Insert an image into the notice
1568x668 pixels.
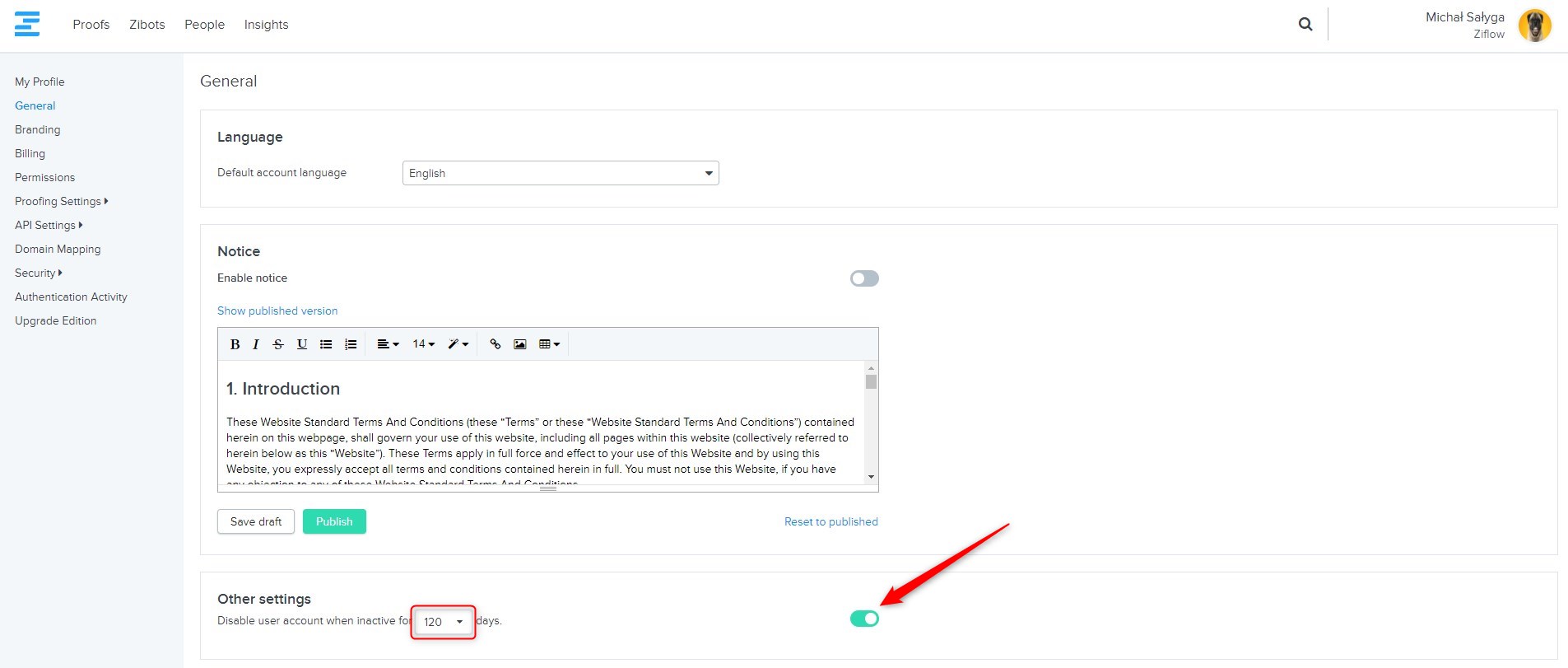[x=519, y=344]
